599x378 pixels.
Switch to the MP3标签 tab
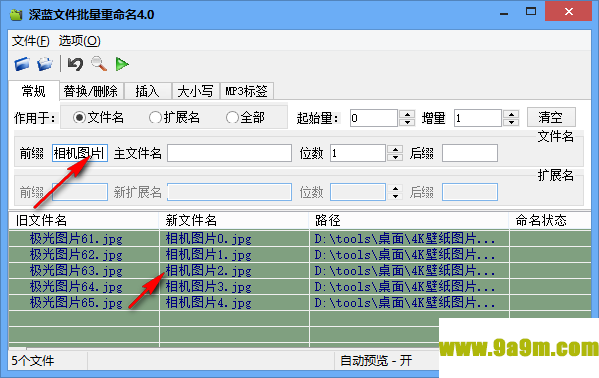point(246,91)
